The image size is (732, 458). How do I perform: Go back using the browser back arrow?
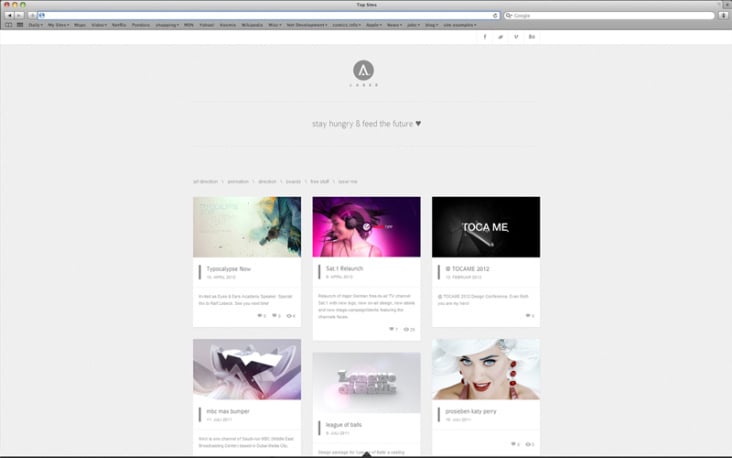[x=9, y=15]
